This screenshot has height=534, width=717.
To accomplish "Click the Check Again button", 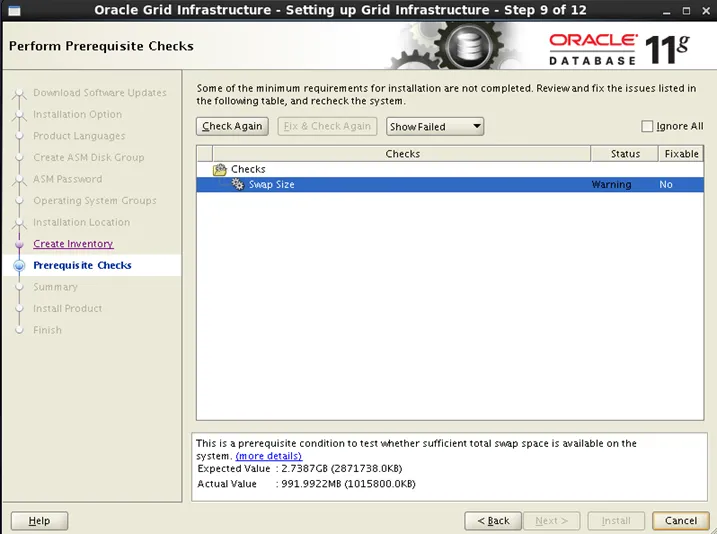I will [232, 126].
